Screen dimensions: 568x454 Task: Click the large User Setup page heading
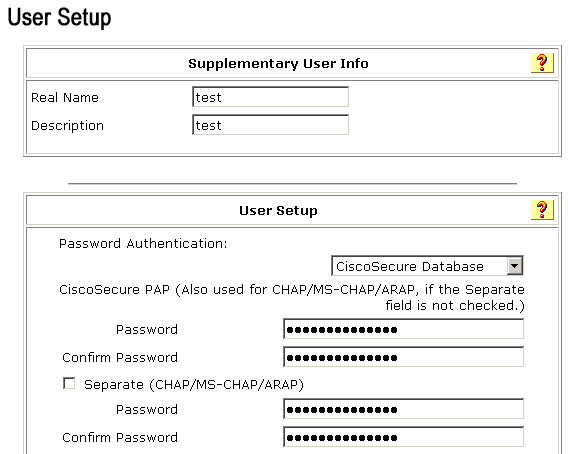click(59, 17)
